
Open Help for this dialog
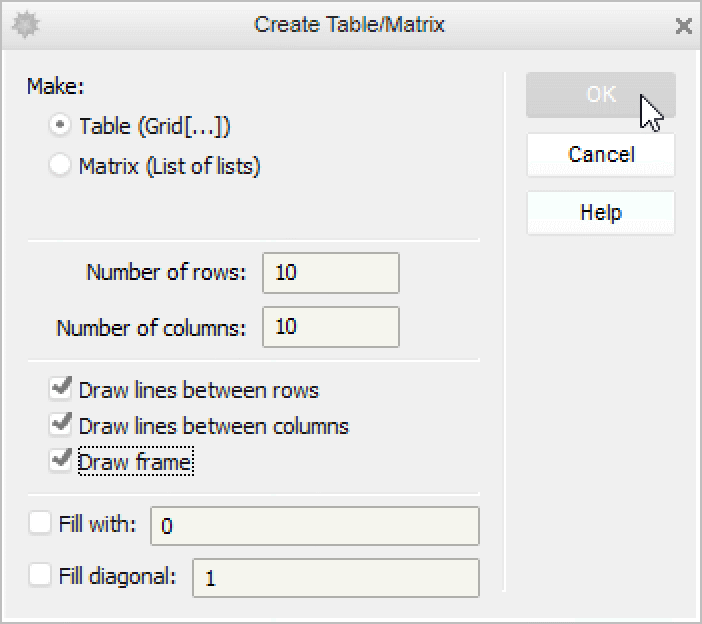600,213
